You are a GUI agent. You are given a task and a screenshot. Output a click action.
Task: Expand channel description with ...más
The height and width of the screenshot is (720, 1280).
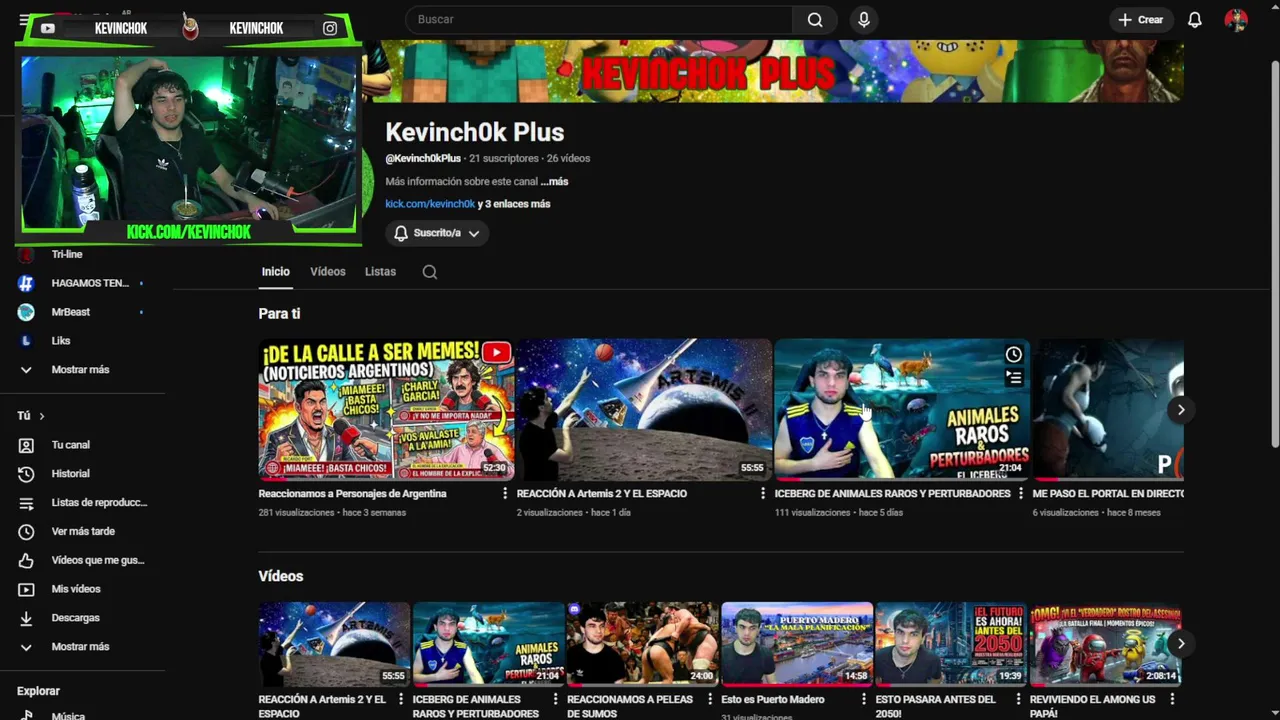(555, 182)
